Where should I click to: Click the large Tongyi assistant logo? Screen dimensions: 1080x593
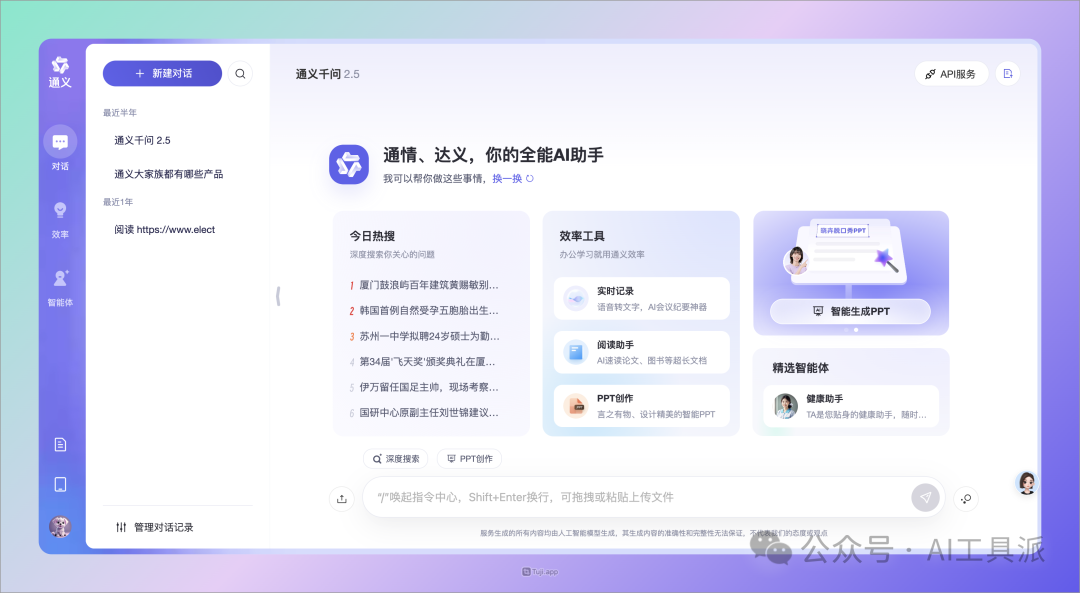tap(349, 165)
